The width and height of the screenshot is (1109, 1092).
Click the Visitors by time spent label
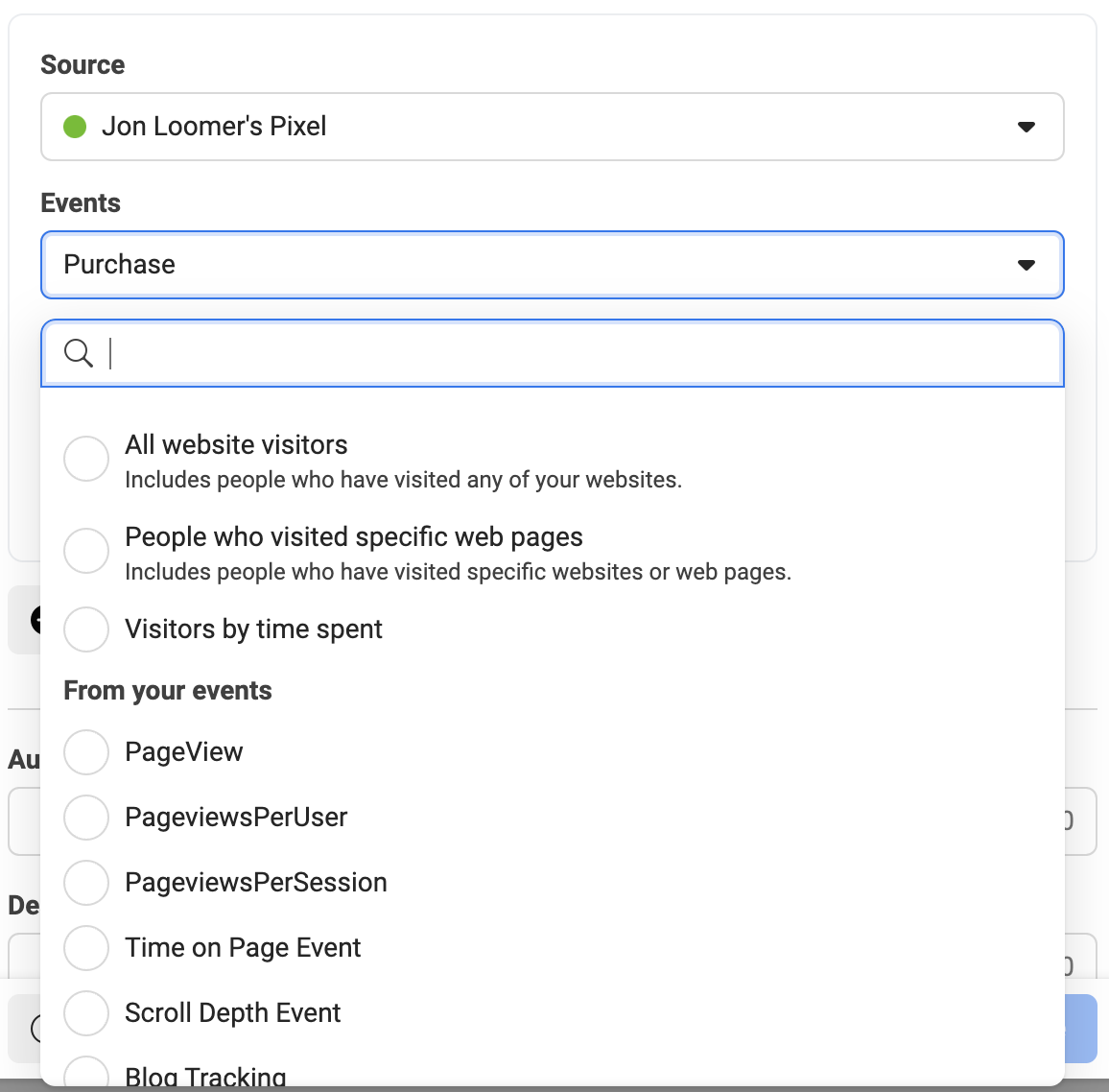pos(254,629)
